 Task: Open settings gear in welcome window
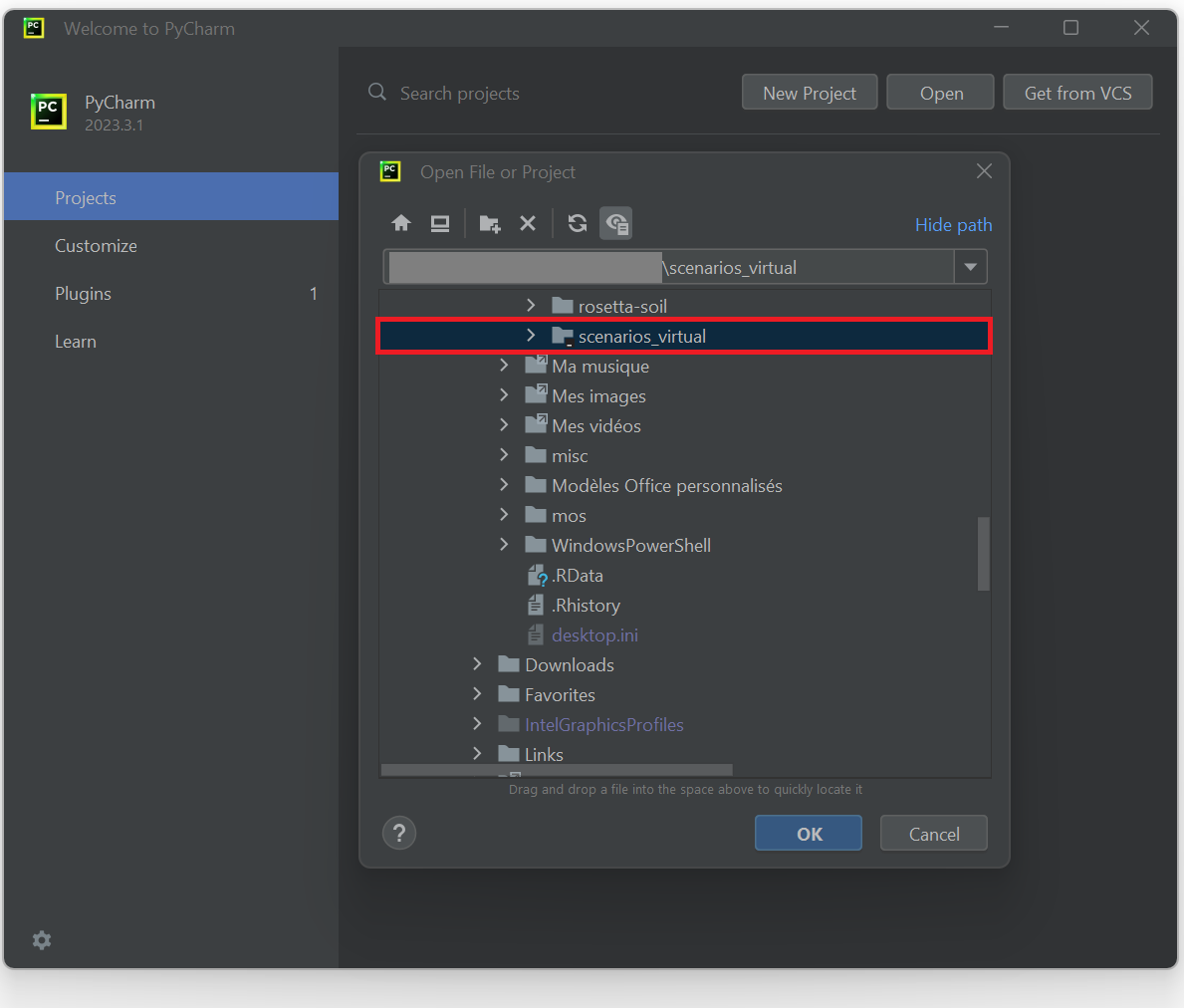click(x=42, y=940)
